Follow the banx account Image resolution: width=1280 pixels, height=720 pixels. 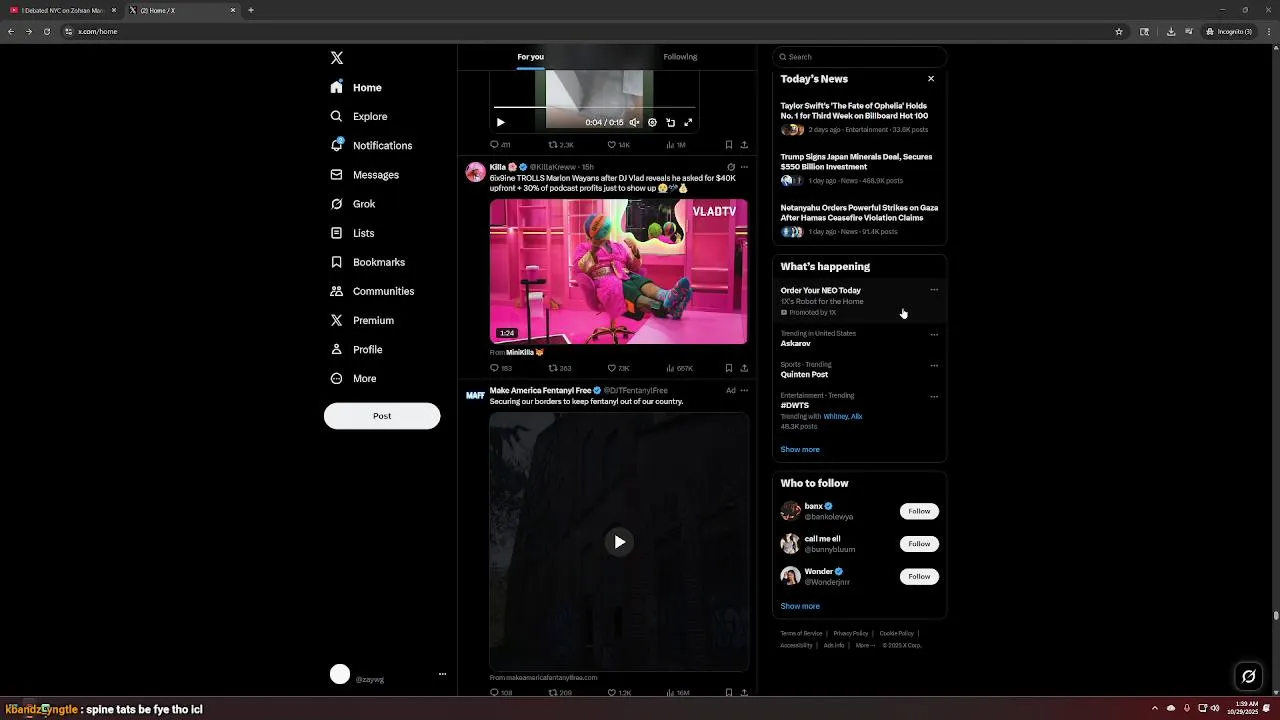(x=919, y=511)
